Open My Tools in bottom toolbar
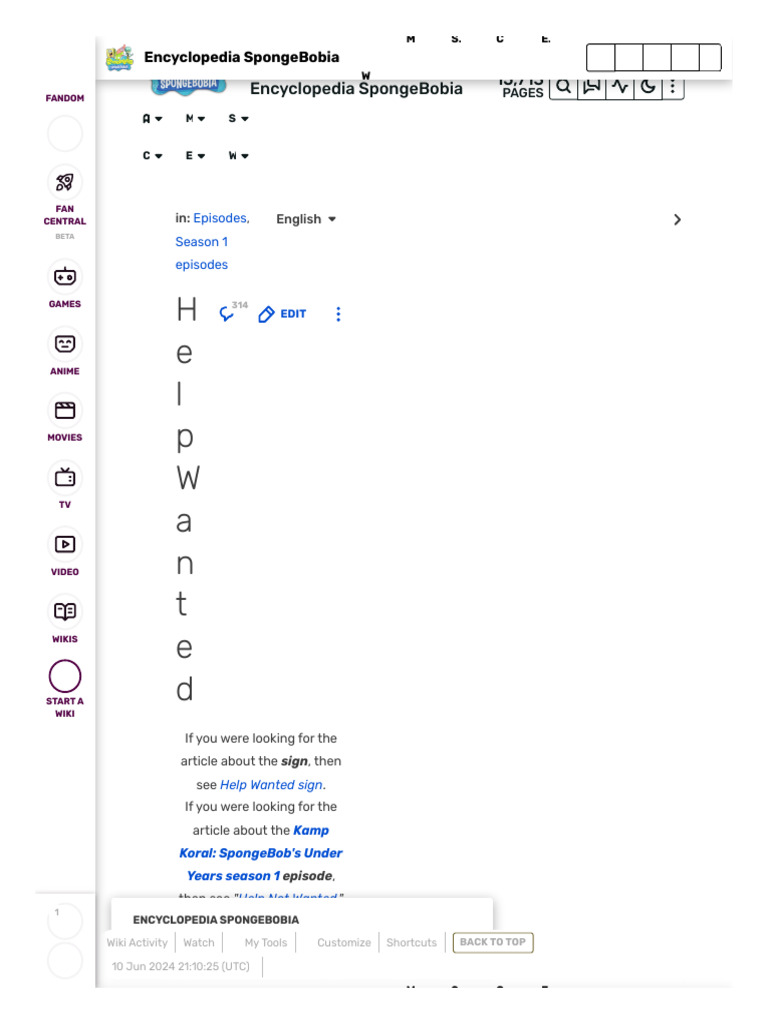 (x=266, y=943)
